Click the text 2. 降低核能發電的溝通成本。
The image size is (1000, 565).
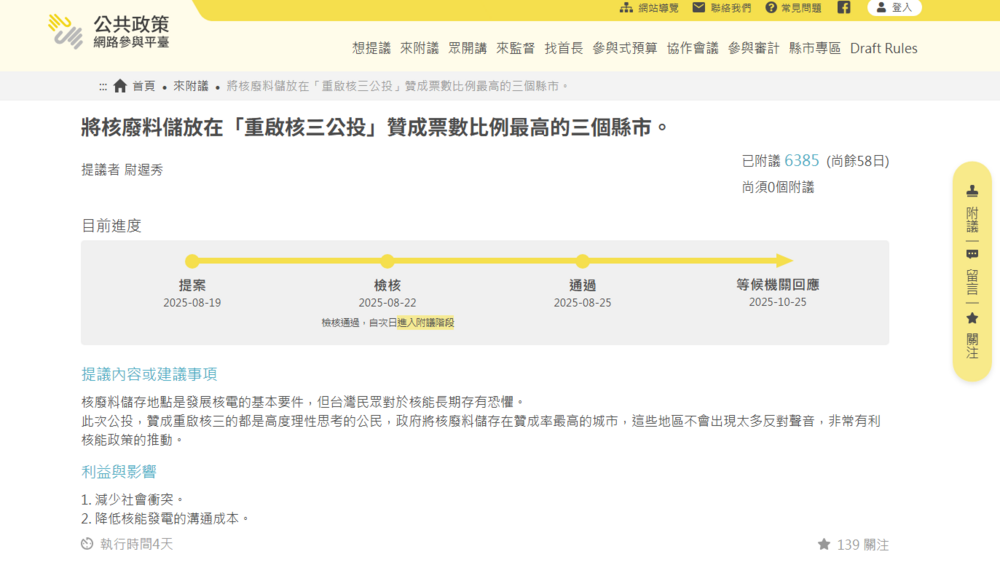point(166,518)
